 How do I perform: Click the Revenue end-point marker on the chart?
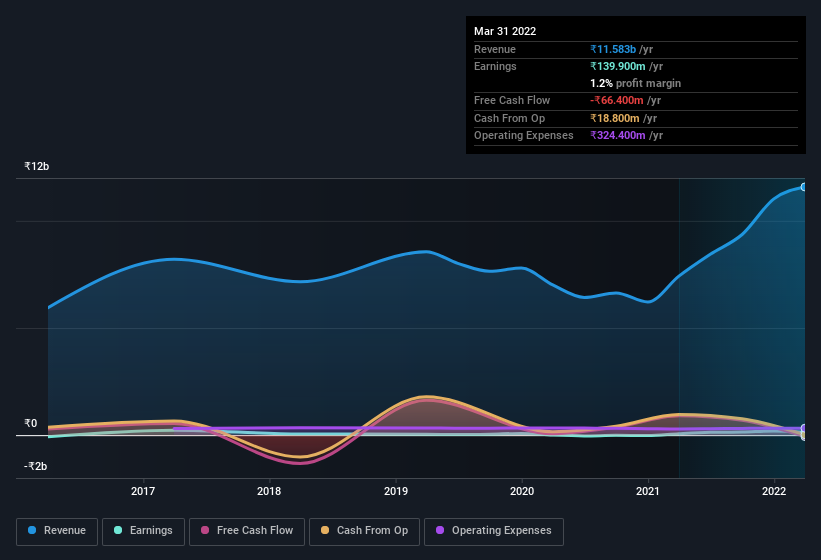click(804, 187)
